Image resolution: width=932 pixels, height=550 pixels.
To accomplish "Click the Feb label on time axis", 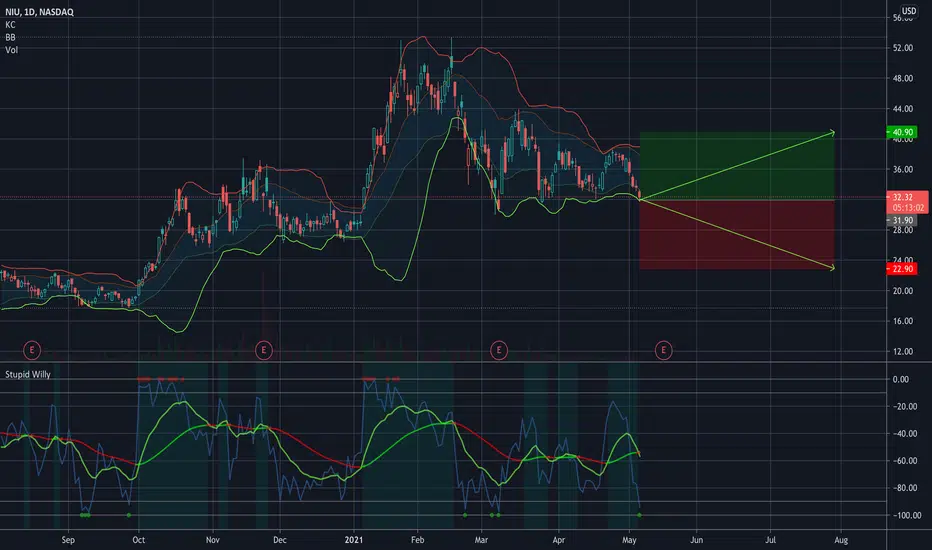I will (417, 540).
